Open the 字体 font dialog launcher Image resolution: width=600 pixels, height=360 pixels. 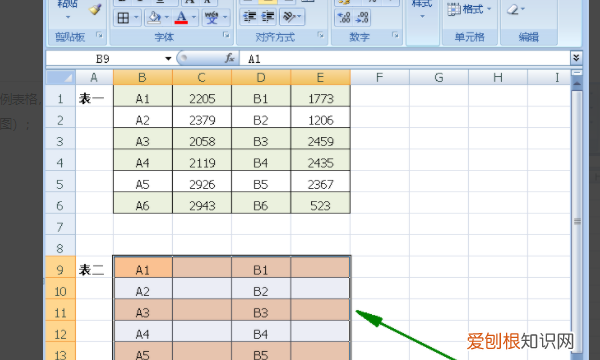(x=226, y=36)
